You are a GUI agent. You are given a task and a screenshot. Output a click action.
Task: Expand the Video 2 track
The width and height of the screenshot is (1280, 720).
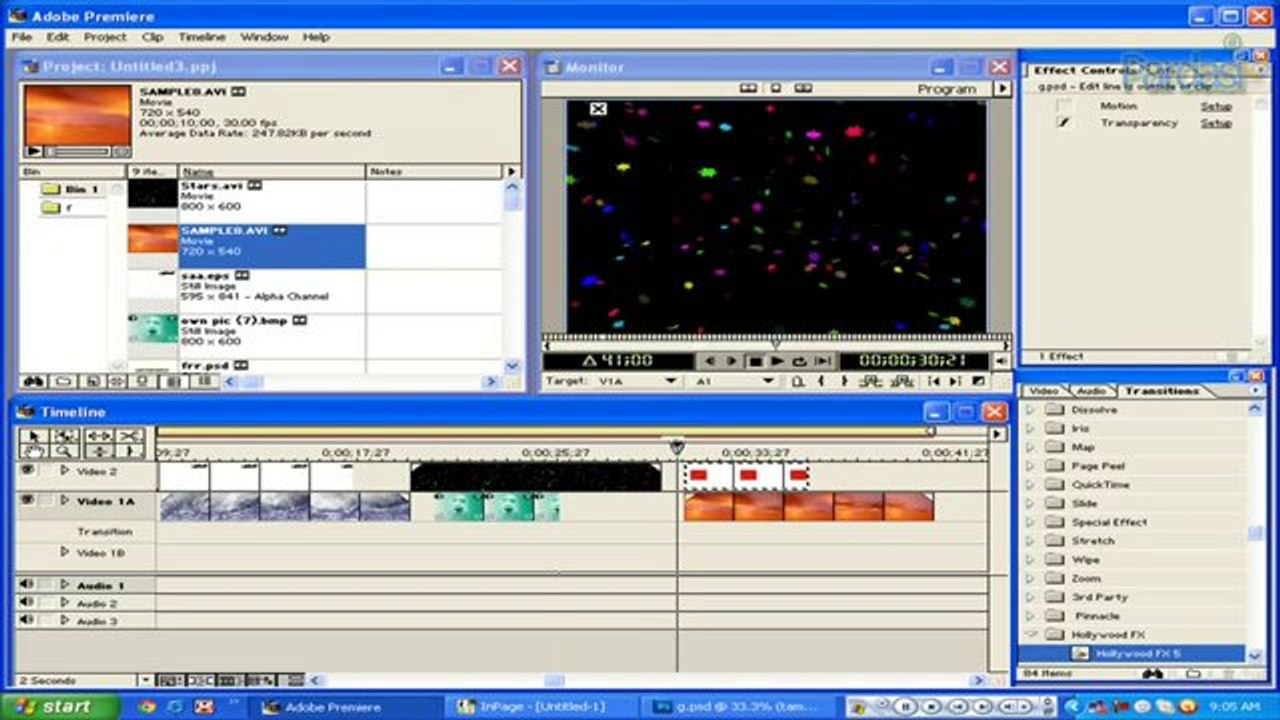(x=64, y=470)
